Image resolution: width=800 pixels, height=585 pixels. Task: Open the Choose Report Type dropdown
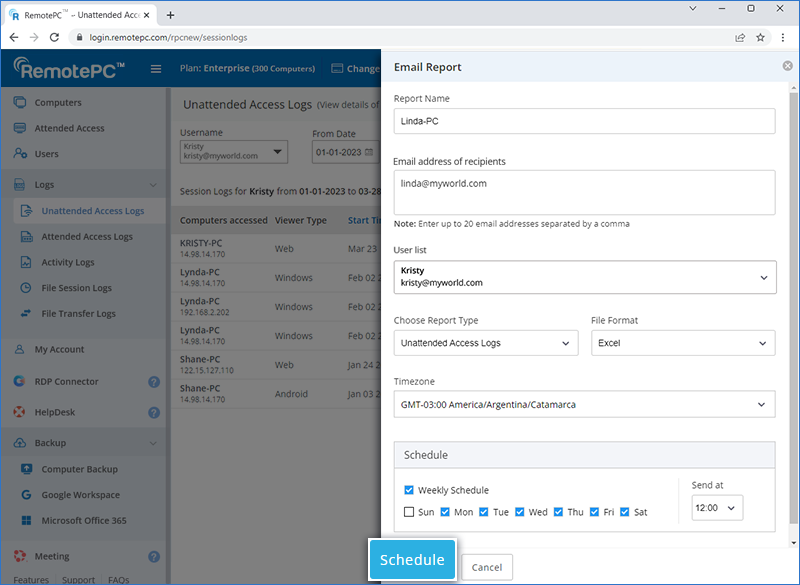(486, 343)
